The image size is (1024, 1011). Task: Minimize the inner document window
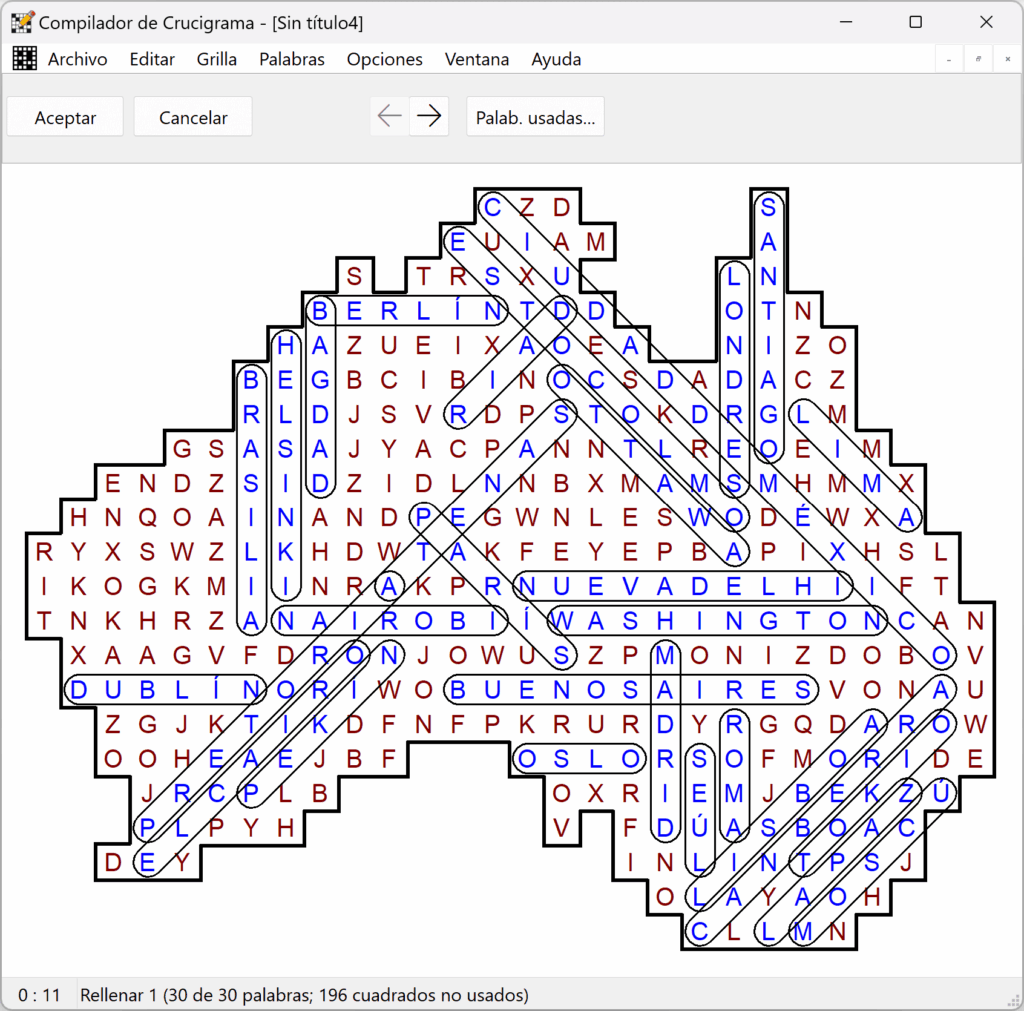point(949,59)
